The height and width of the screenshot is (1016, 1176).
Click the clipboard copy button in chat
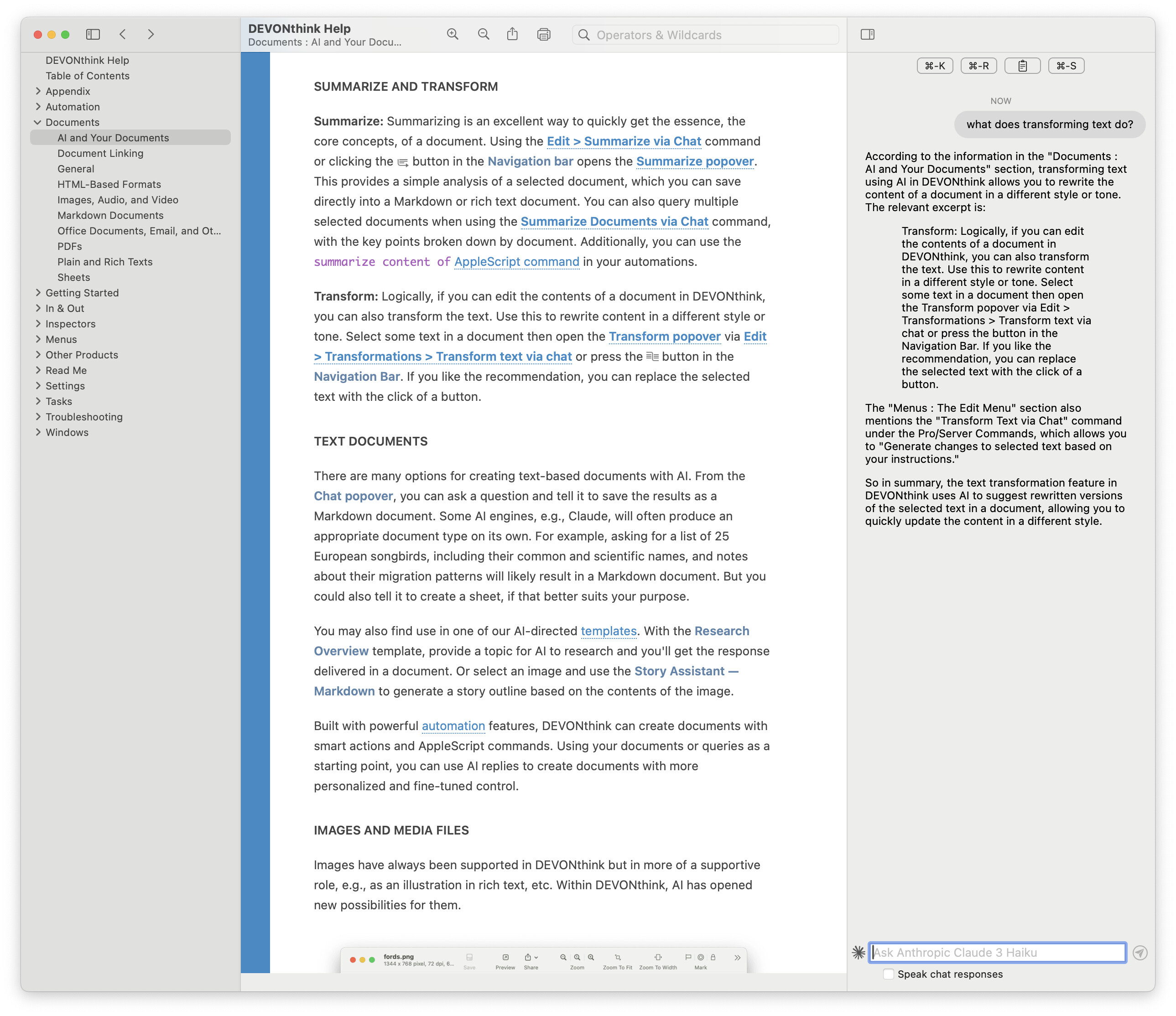(1022, 66)
